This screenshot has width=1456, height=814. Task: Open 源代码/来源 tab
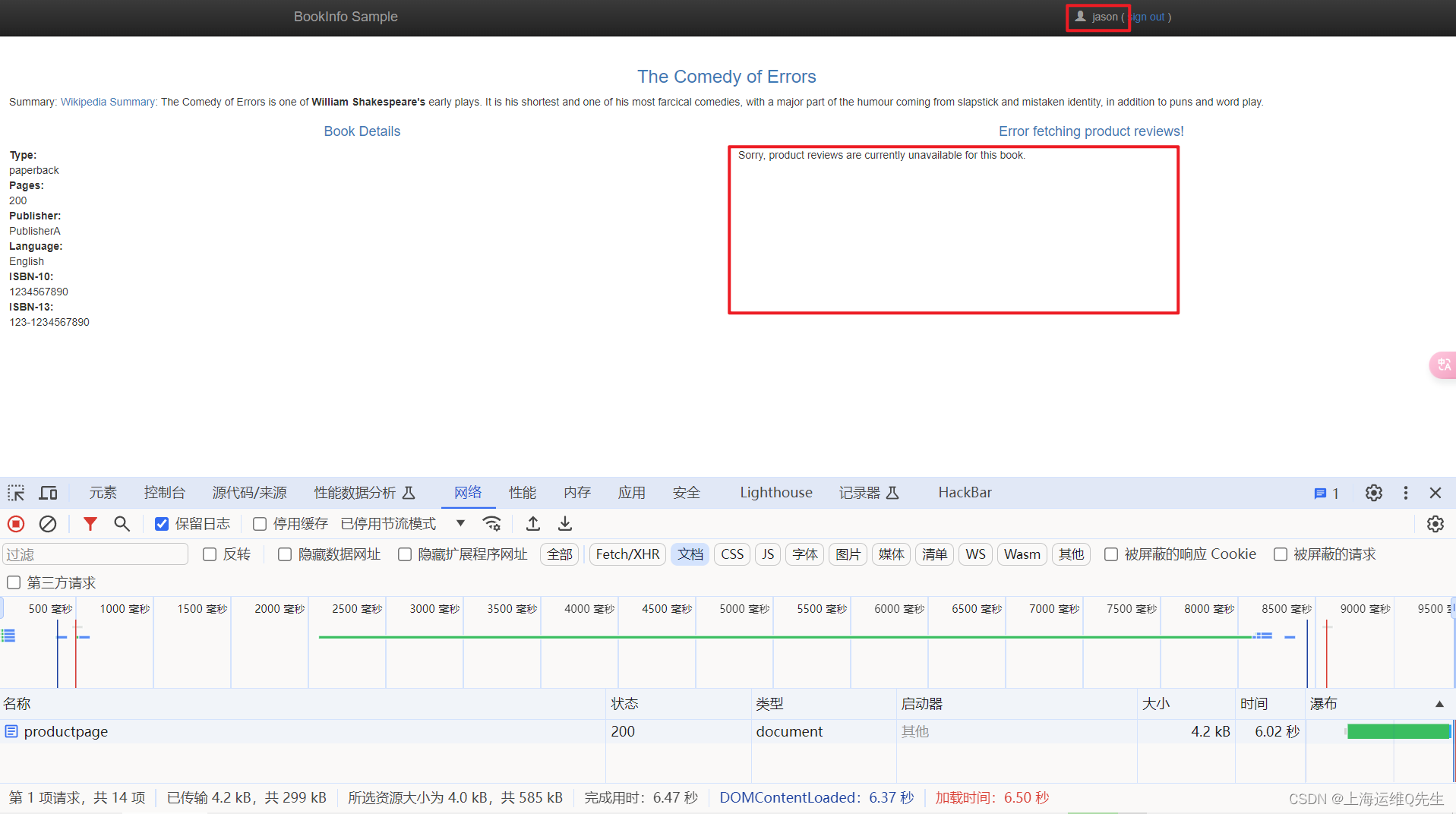coord(249,493)
